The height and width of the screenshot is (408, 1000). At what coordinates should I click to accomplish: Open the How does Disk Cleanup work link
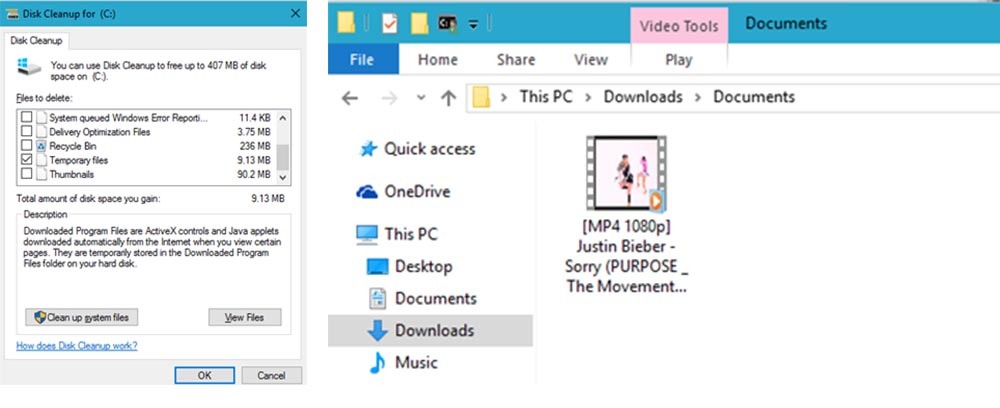(77, 346)
